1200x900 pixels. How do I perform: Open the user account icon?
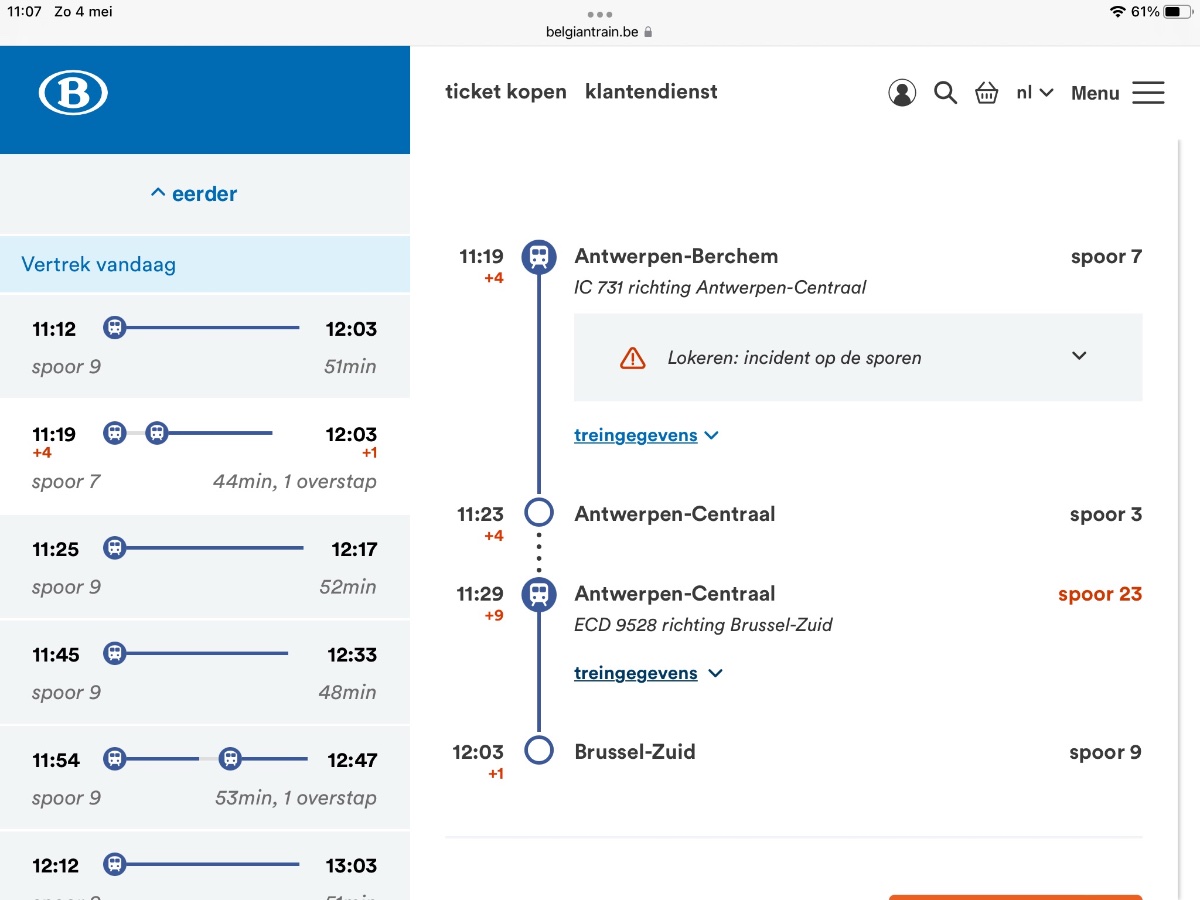(x=902, y=93)
